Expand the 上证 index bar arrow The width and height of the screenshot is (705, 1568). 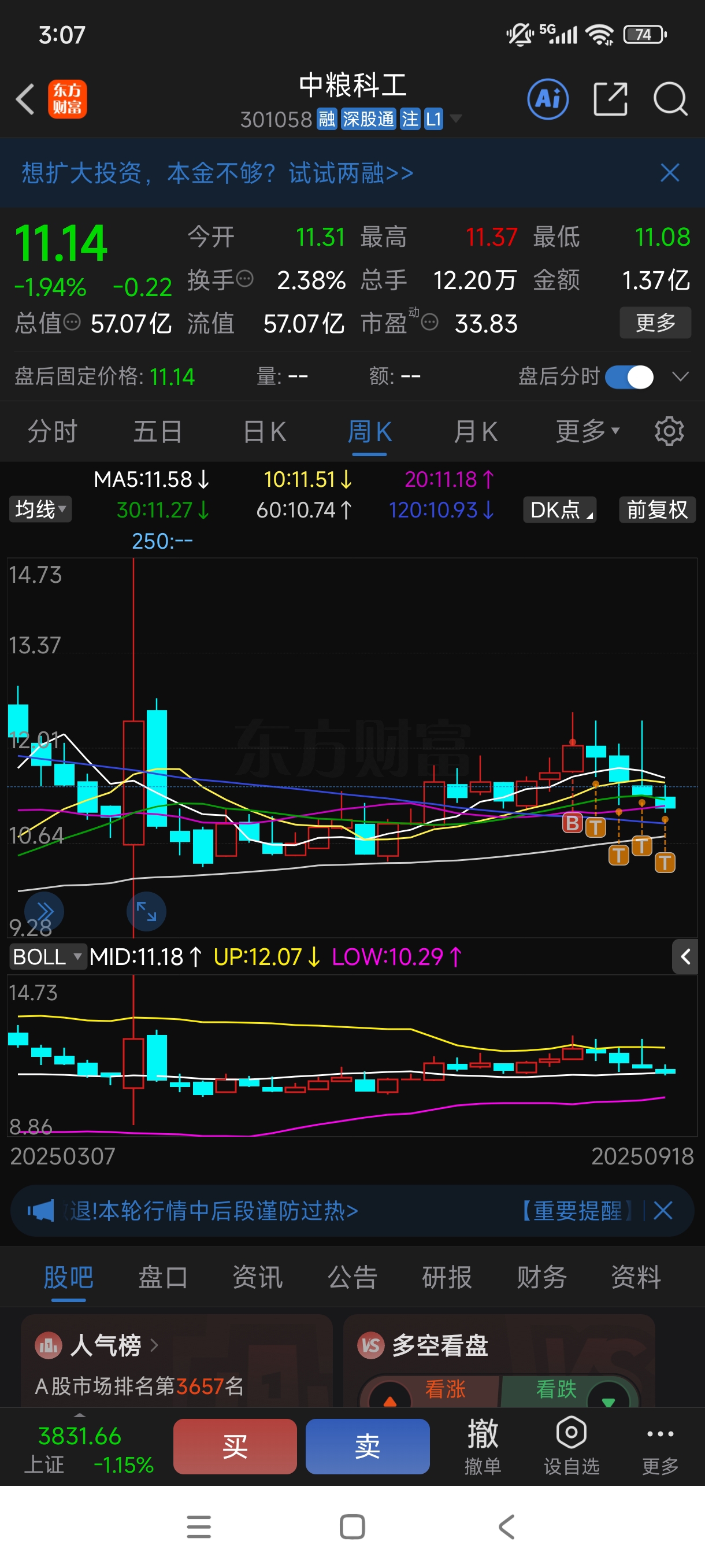pos(80,1415)
